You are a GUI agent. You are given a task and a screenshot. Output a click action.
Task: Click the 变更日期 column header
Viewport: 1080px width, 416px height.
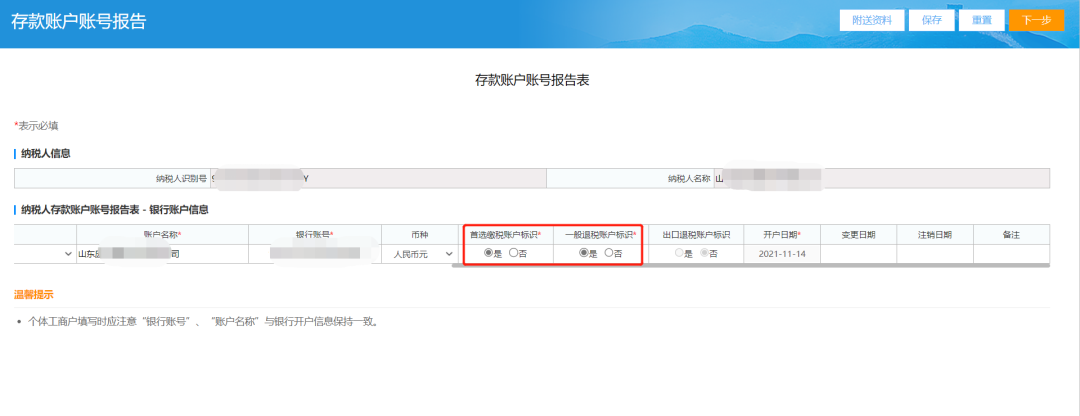tap(858, 235)
